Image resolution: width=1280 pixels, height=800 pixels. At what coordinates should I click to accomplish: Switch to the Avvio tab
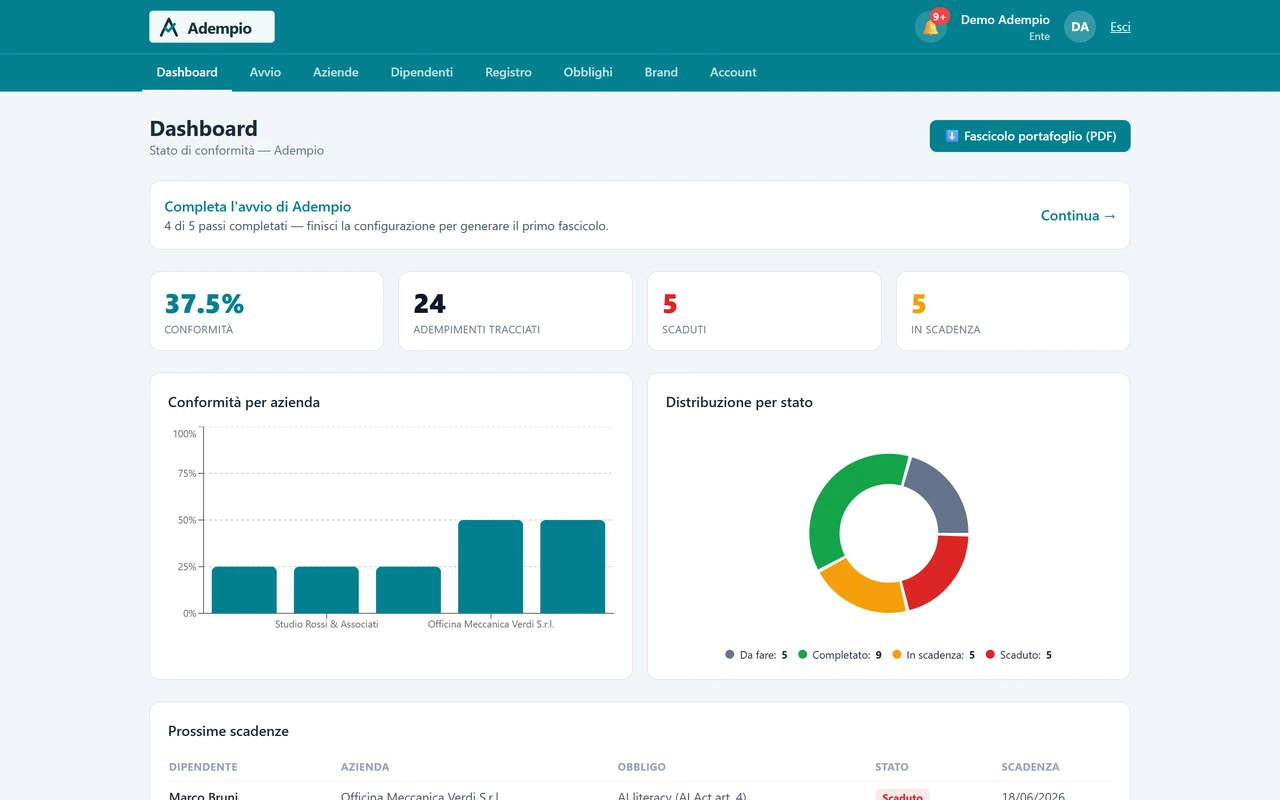click(265, 72)
